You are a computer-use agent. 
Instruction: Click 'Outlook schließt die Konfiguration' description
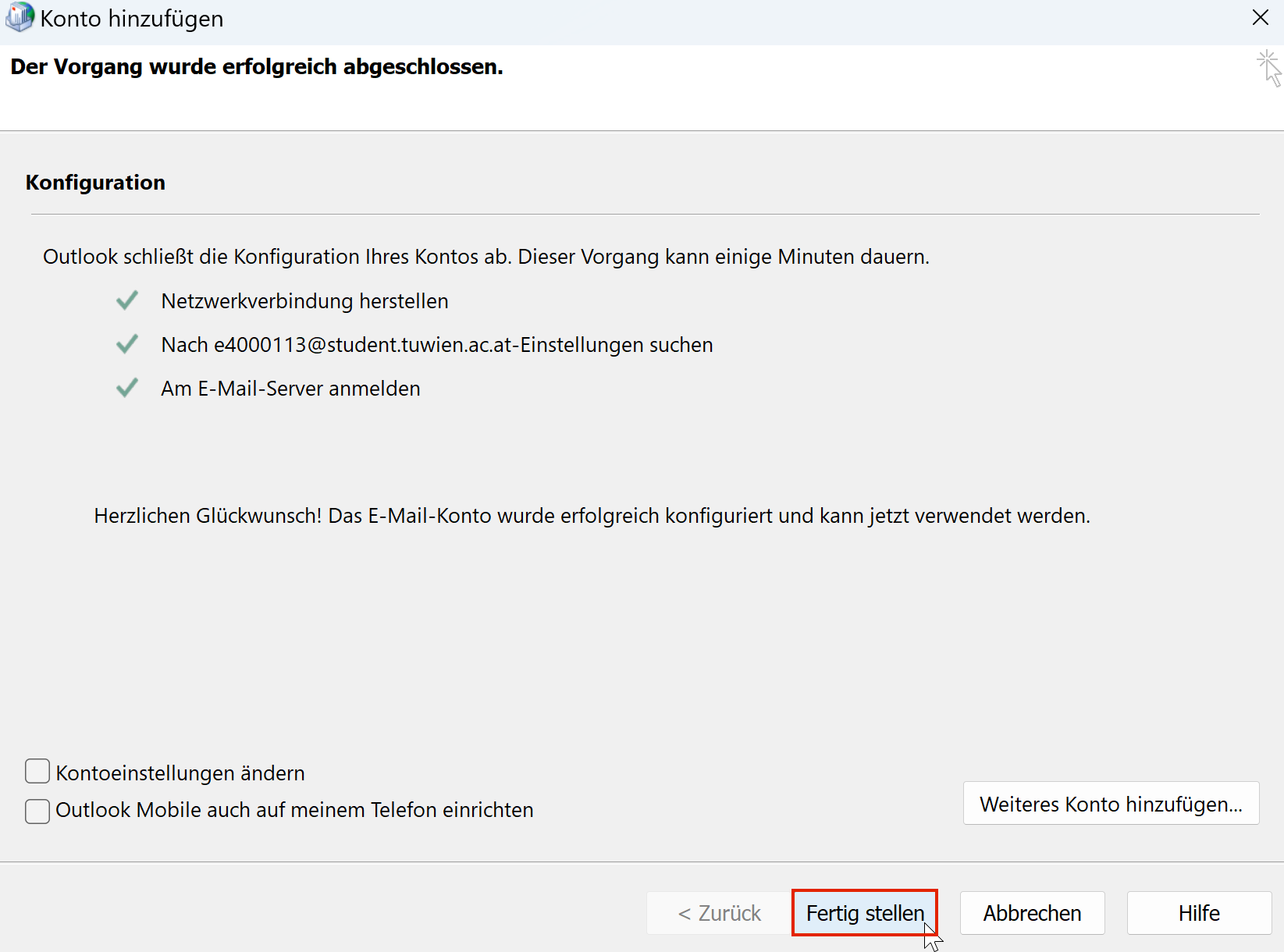pyautogui.click(x=486, y=257)
